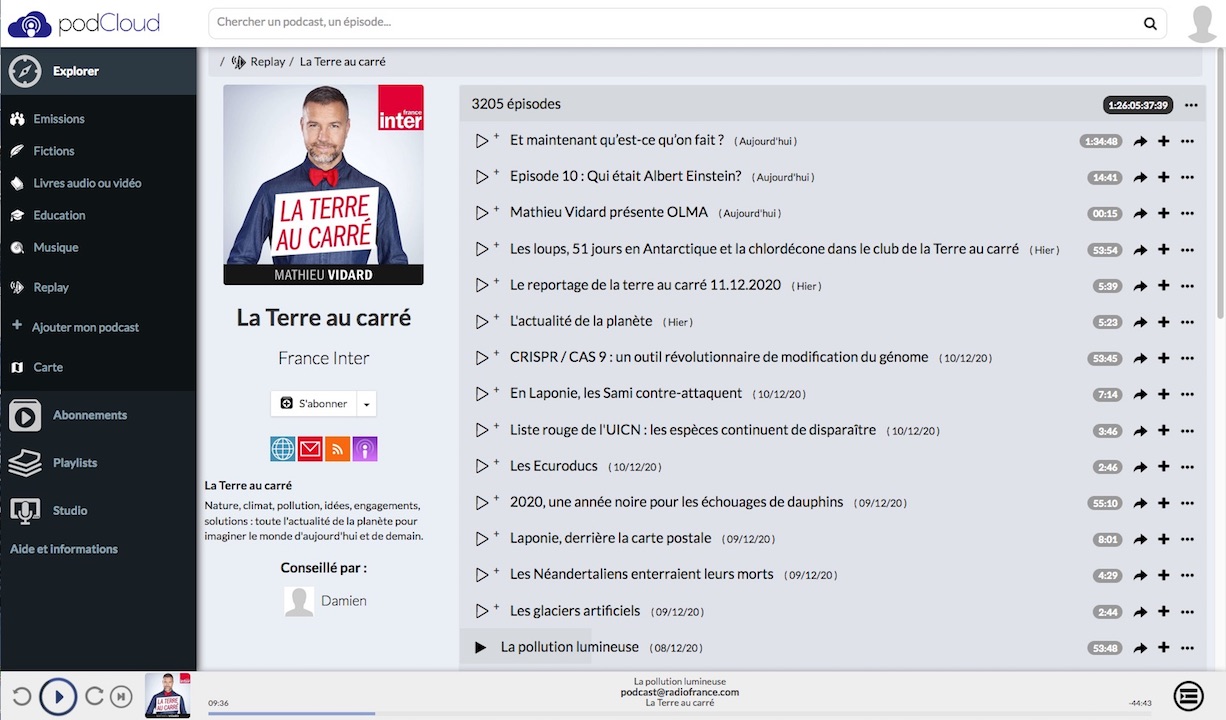Open more options for 'L'actualité de la planète'
This screenshot has width=1226, height=720.
coord(1187,322)
